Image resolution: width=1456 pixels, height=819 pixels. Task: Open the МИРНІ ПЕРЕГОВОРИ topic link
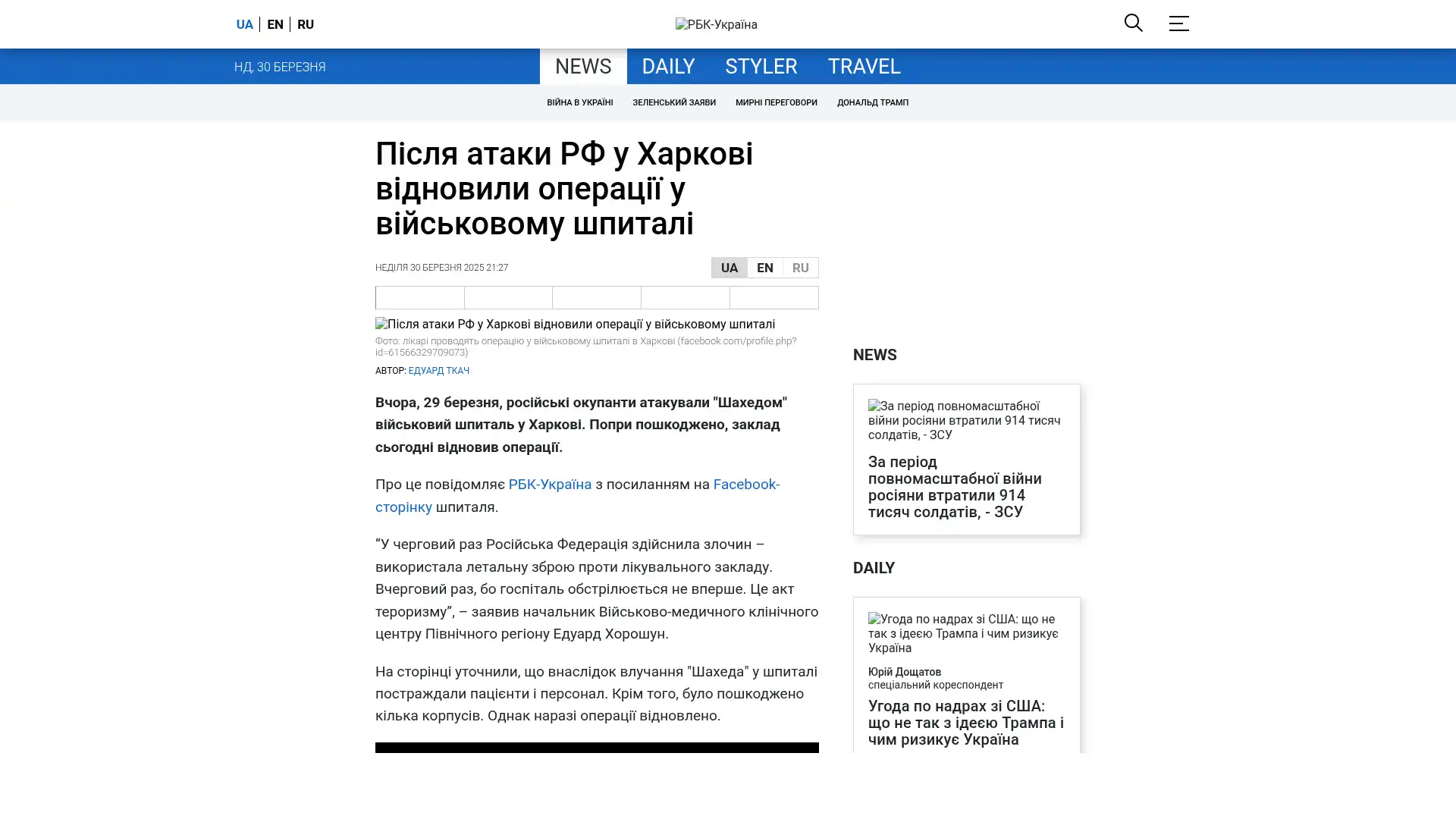coord(776,102)
